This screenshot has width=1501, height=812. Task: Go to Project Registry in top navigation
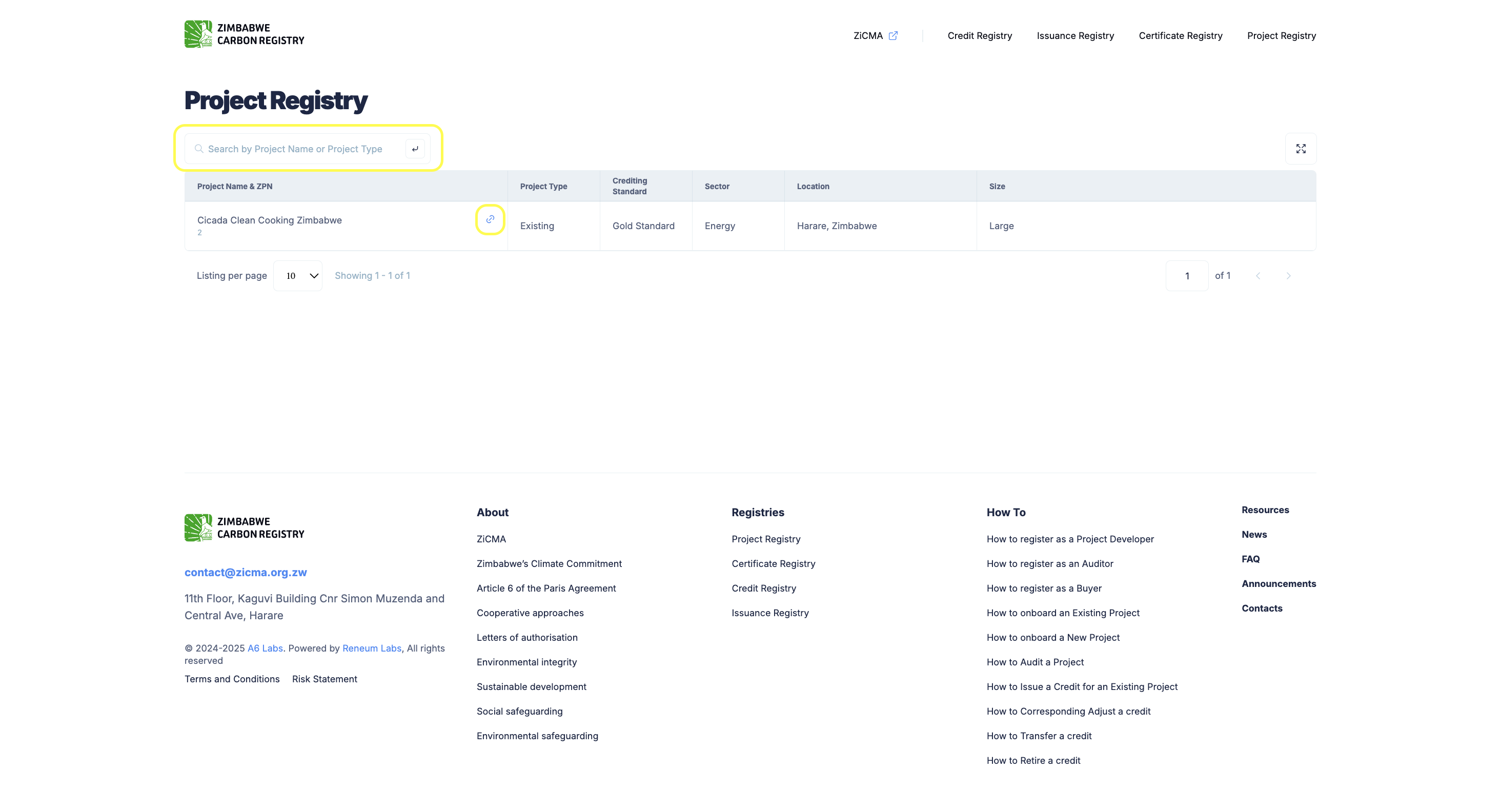point(1281,35)
